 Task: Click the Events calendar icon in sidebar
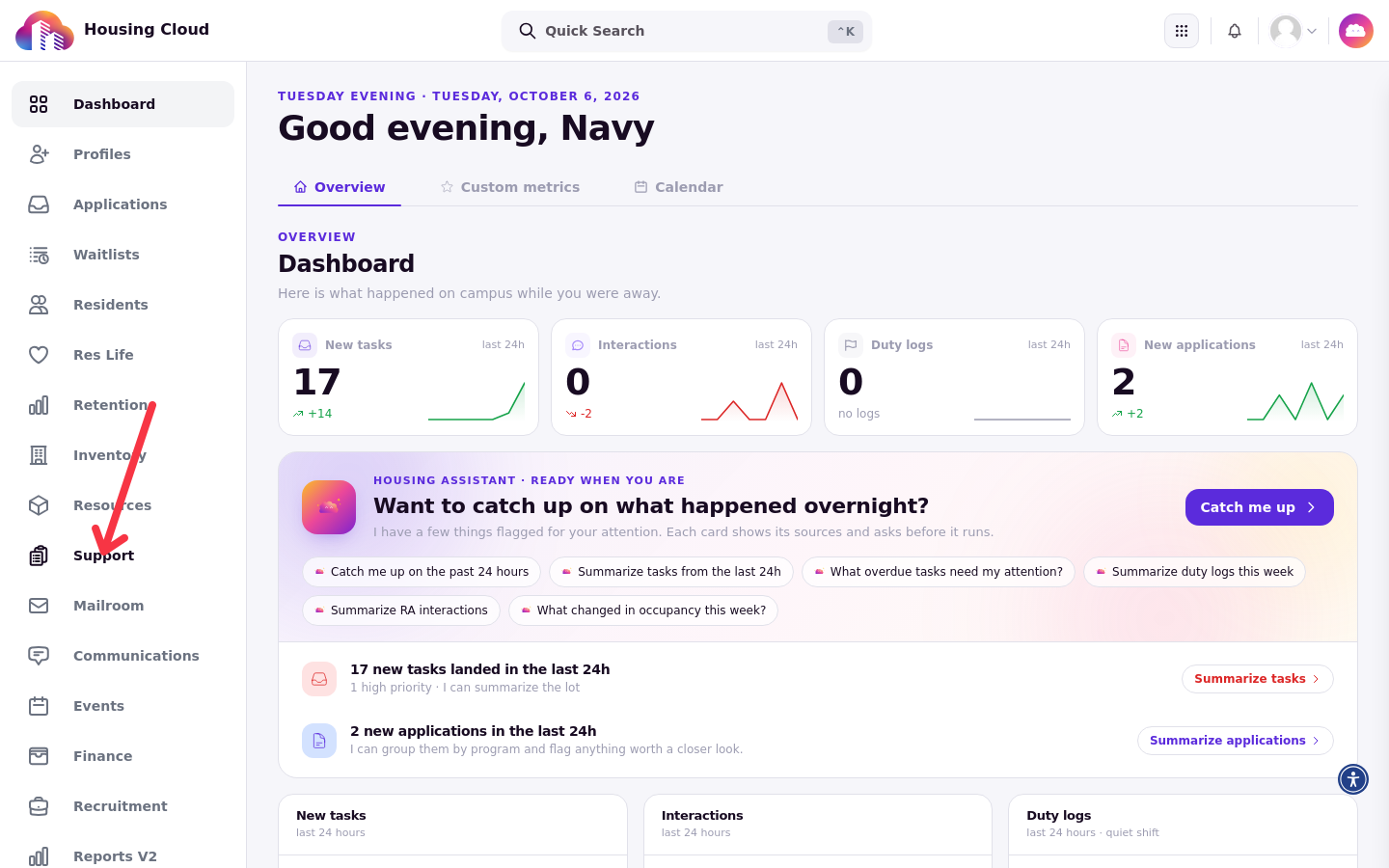point(39,706)
